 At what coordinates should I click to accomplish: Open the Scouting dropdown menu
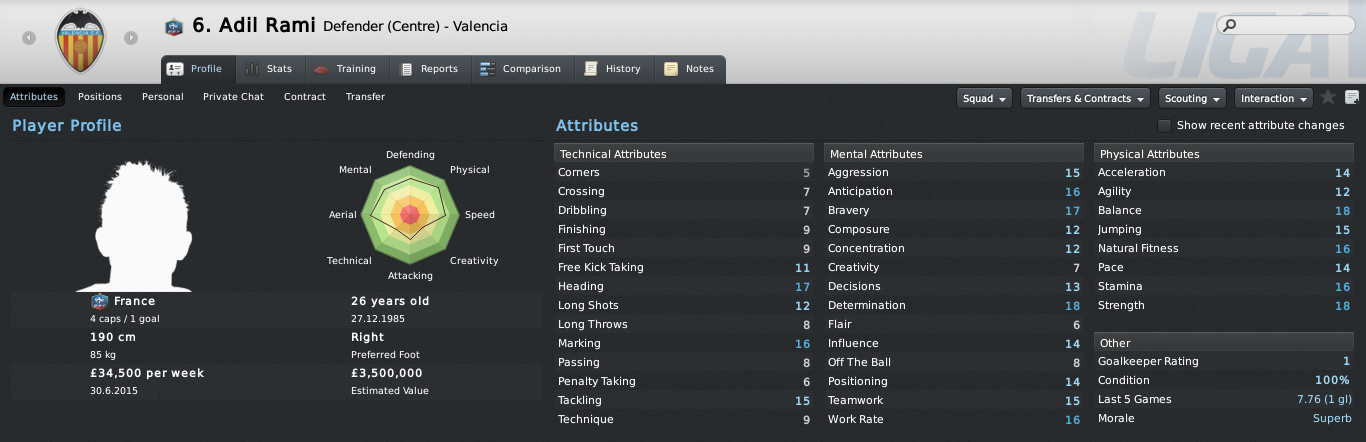point(1192,98)
